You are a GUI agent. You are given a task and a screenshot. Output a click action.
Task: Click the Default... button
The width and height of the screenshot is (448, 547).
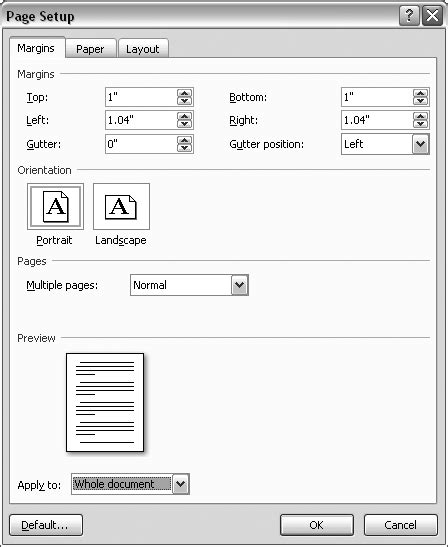coord(46,525)
